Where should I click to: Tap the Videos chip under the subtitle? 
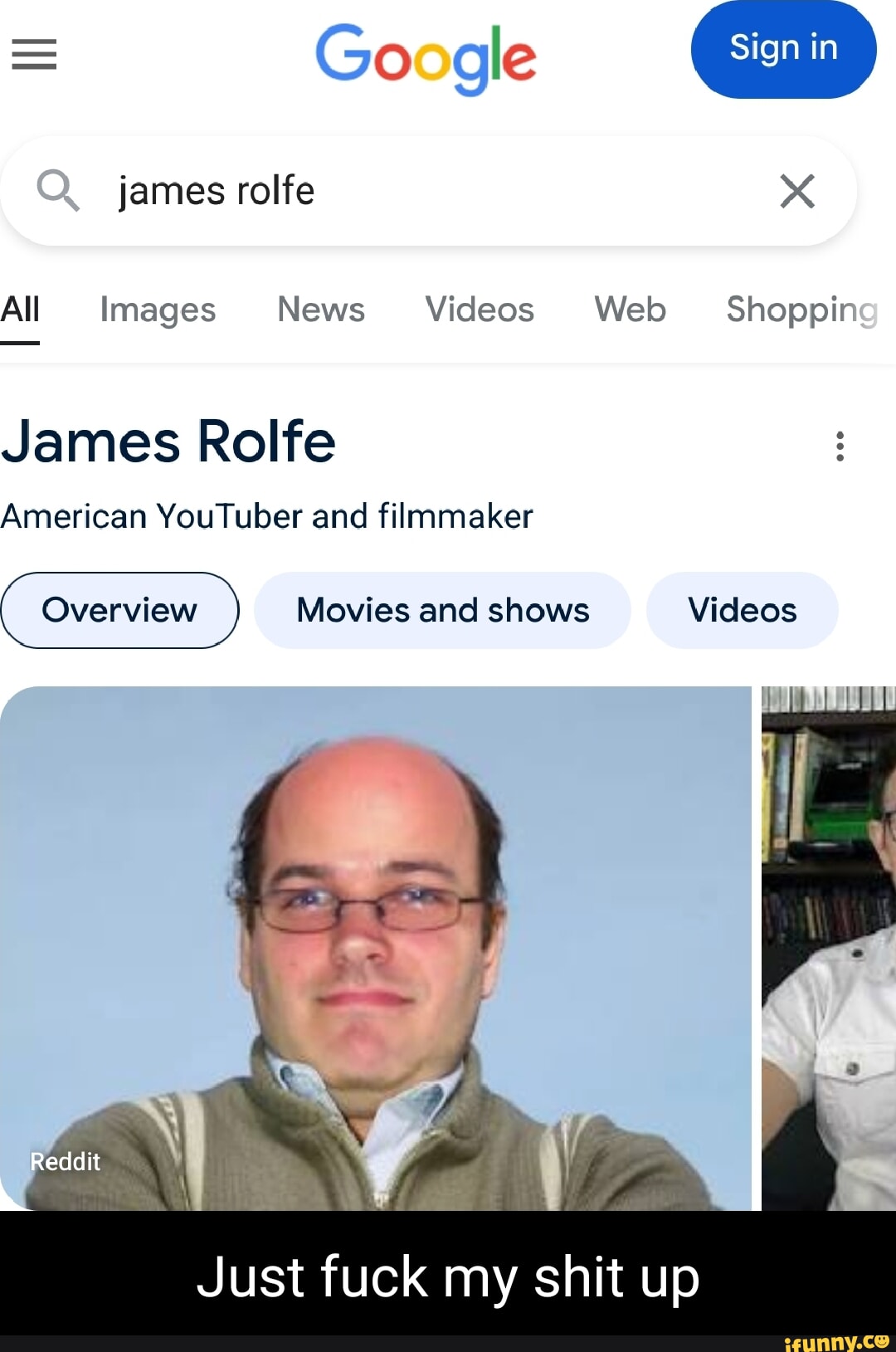742,610
